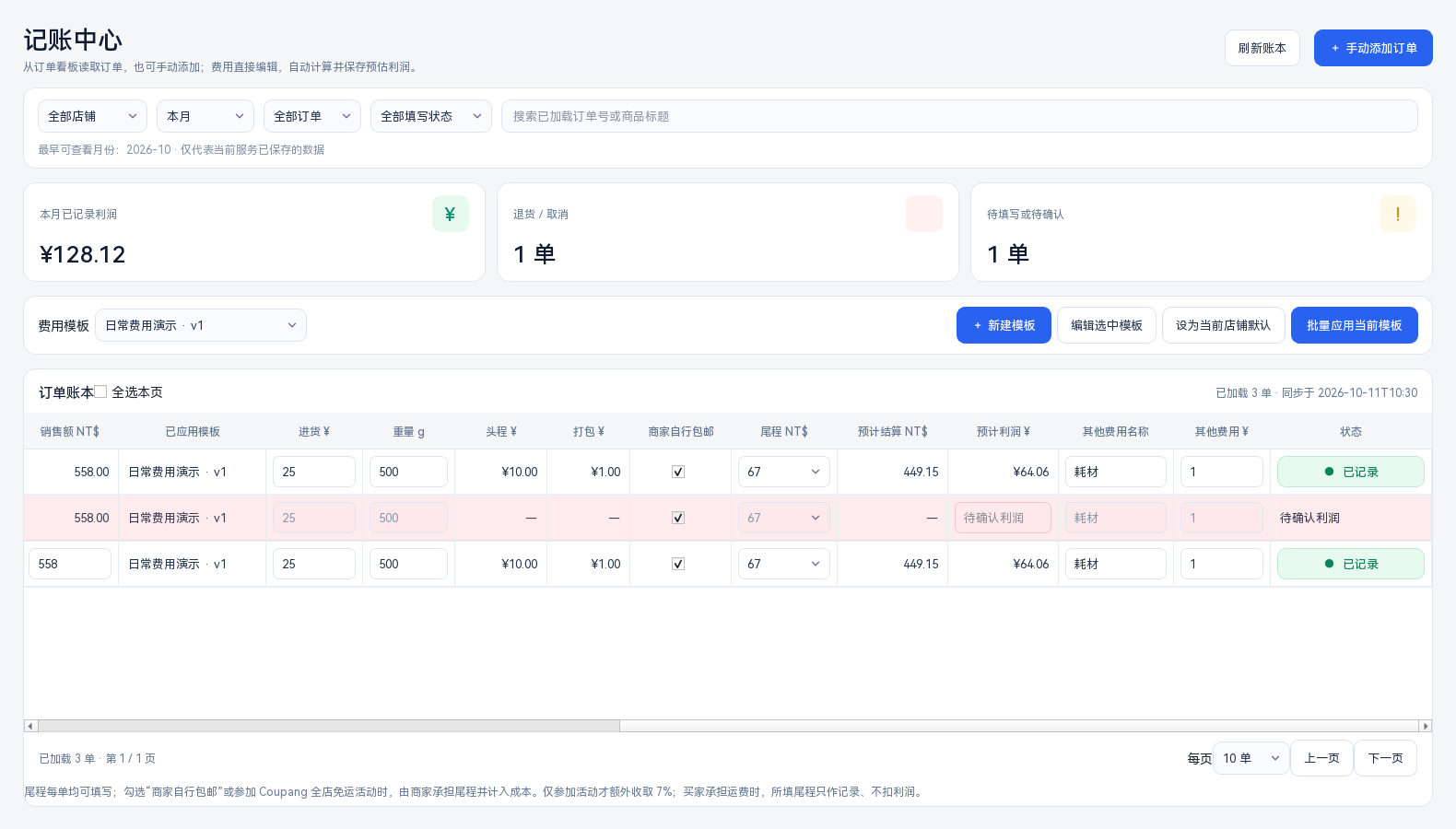Click the right arrow of the horizontal scrollbar
The image size is (1456, 829).
[1426, 726]
